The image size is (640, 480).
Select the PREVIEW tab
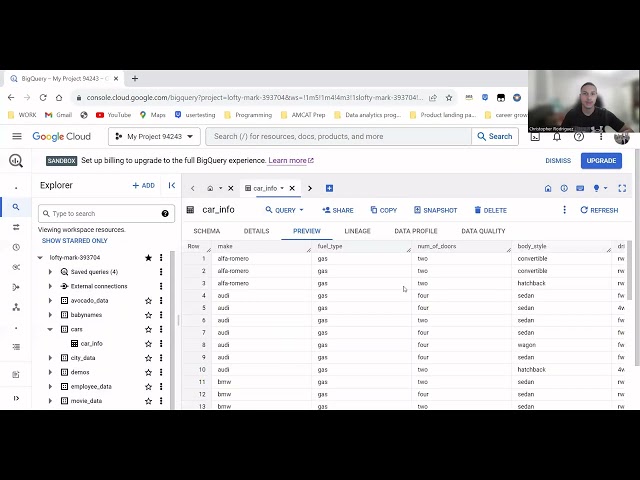pyautogui.click(x=307, y=231)
